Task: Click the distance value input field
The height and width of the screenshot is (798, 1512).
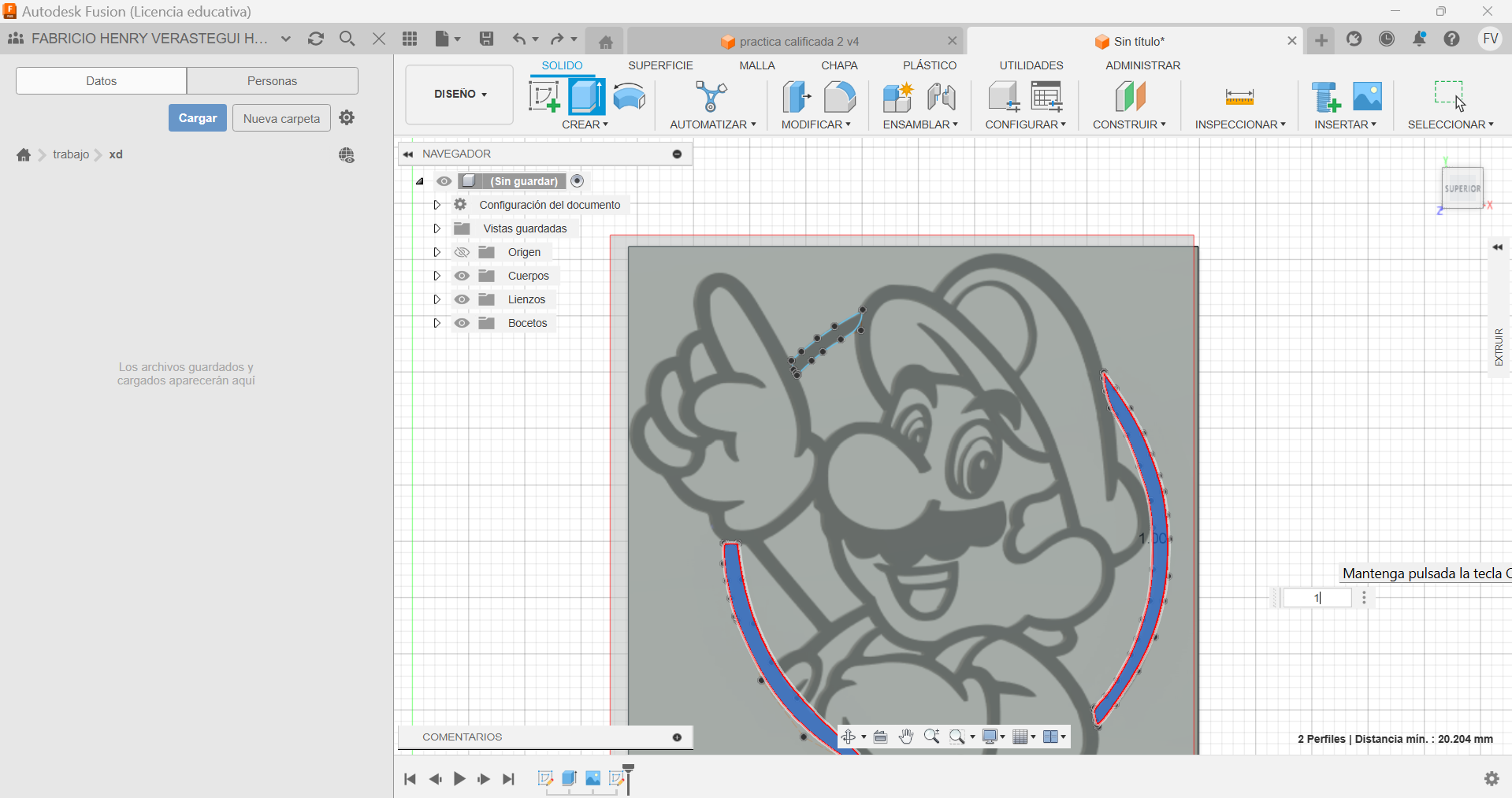Action: coord(1317,598)
